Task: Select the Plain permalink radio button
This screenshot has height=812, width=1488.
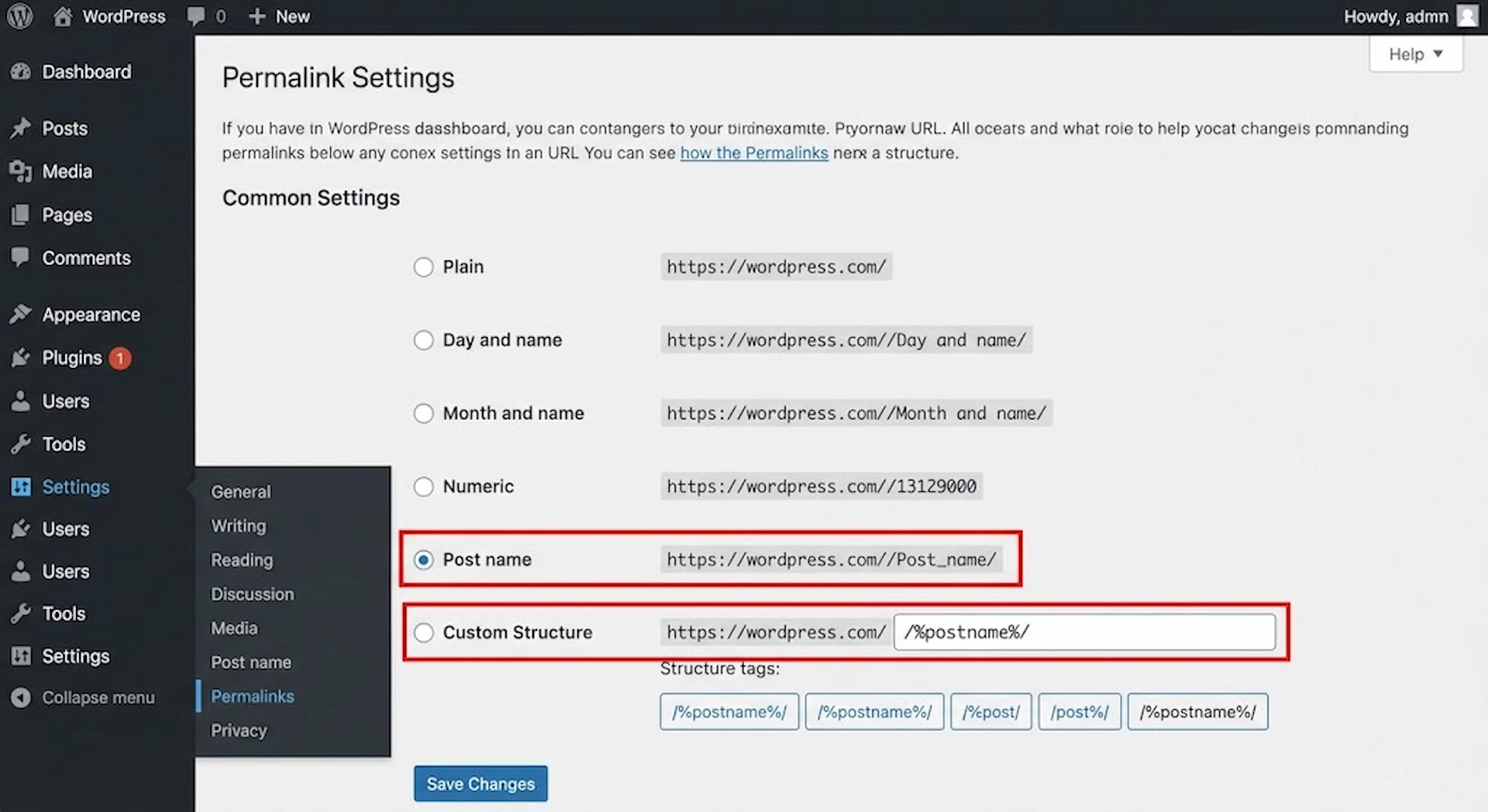Action: [423, 267]
